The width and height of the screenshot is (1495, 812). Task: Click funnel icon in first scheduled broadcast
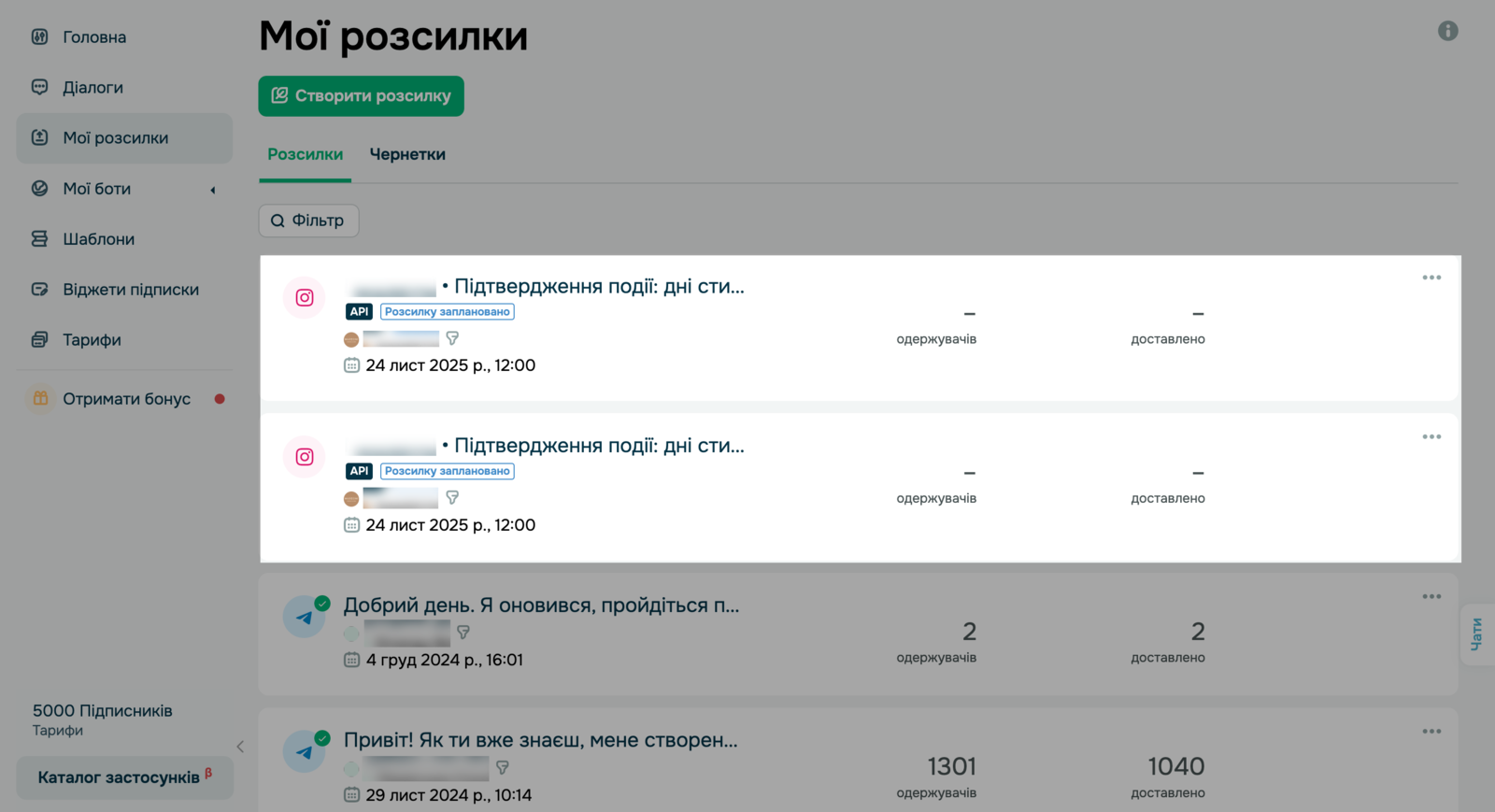point(452,338)
